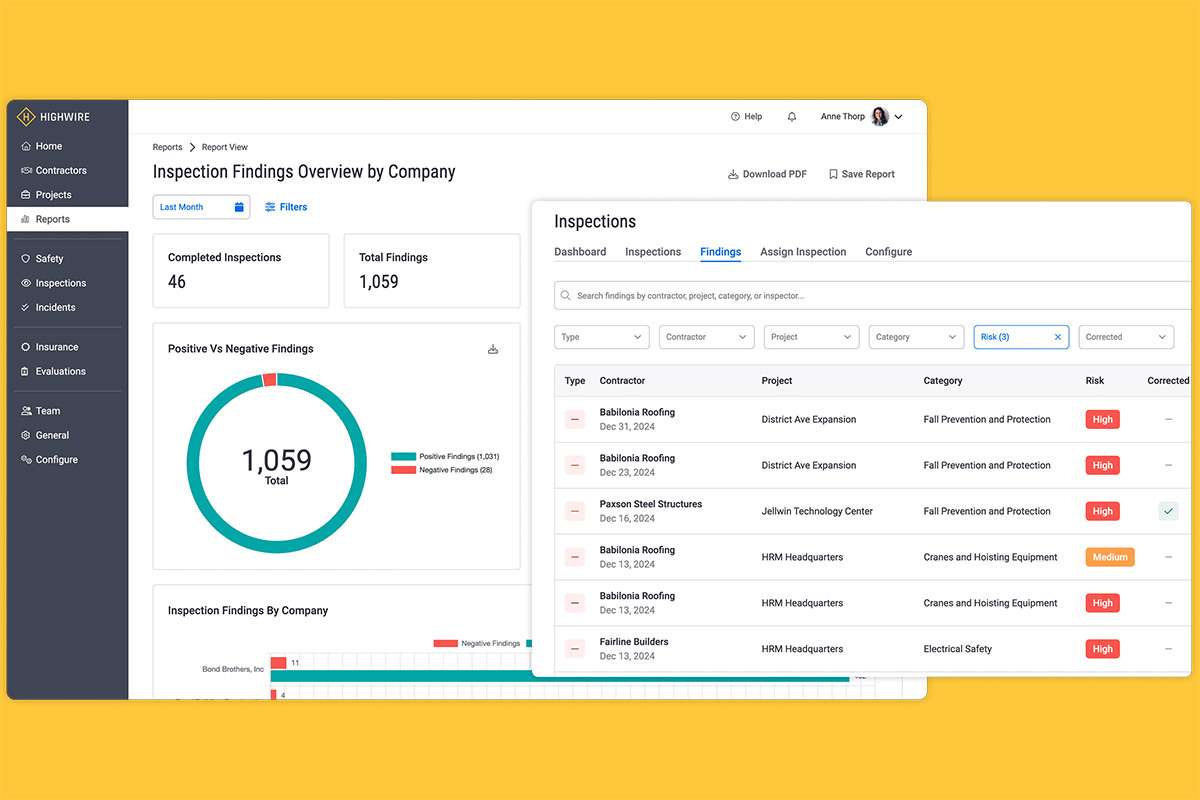
Task: Open the Filters button
Action: (286, 207)
